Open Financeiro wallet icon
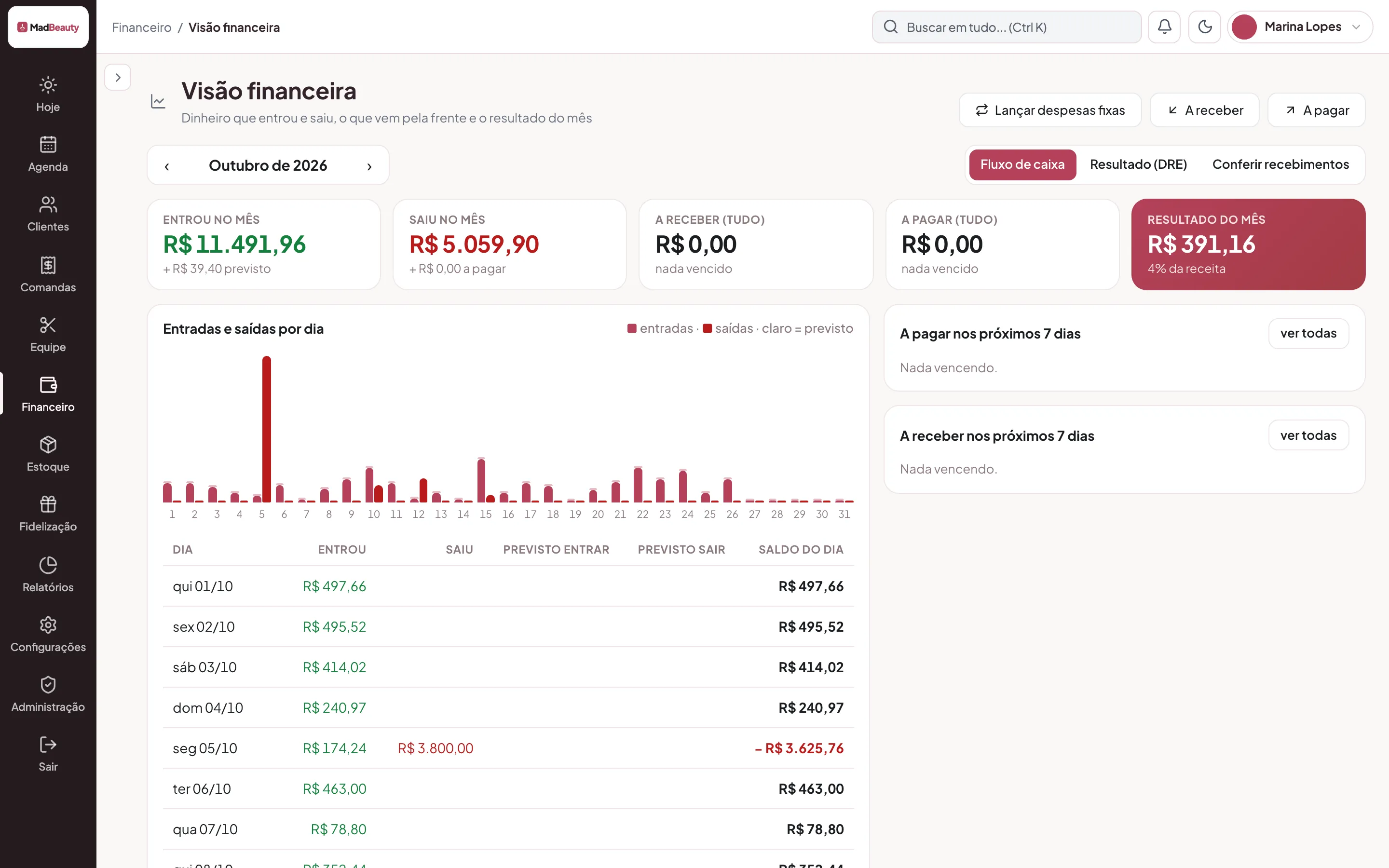 pos(48,385)
